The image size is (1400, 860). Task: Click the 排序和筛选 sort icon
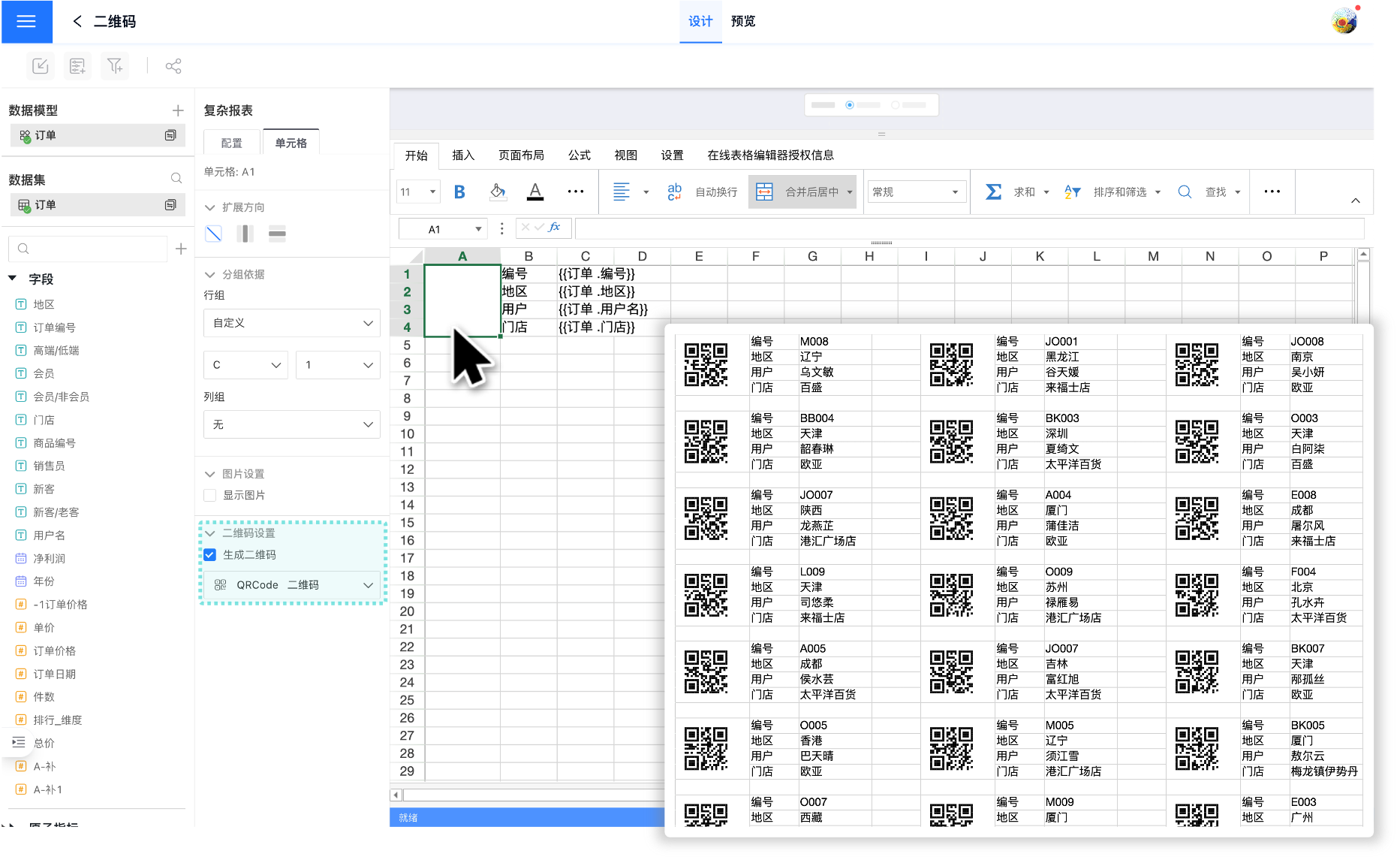[1073, 192]
